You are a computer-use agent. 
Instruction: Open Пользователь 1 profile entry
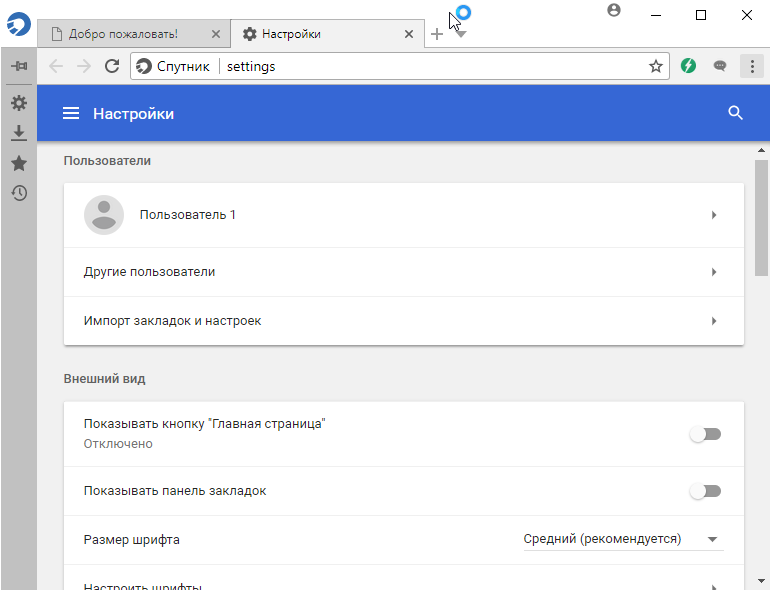404,215
